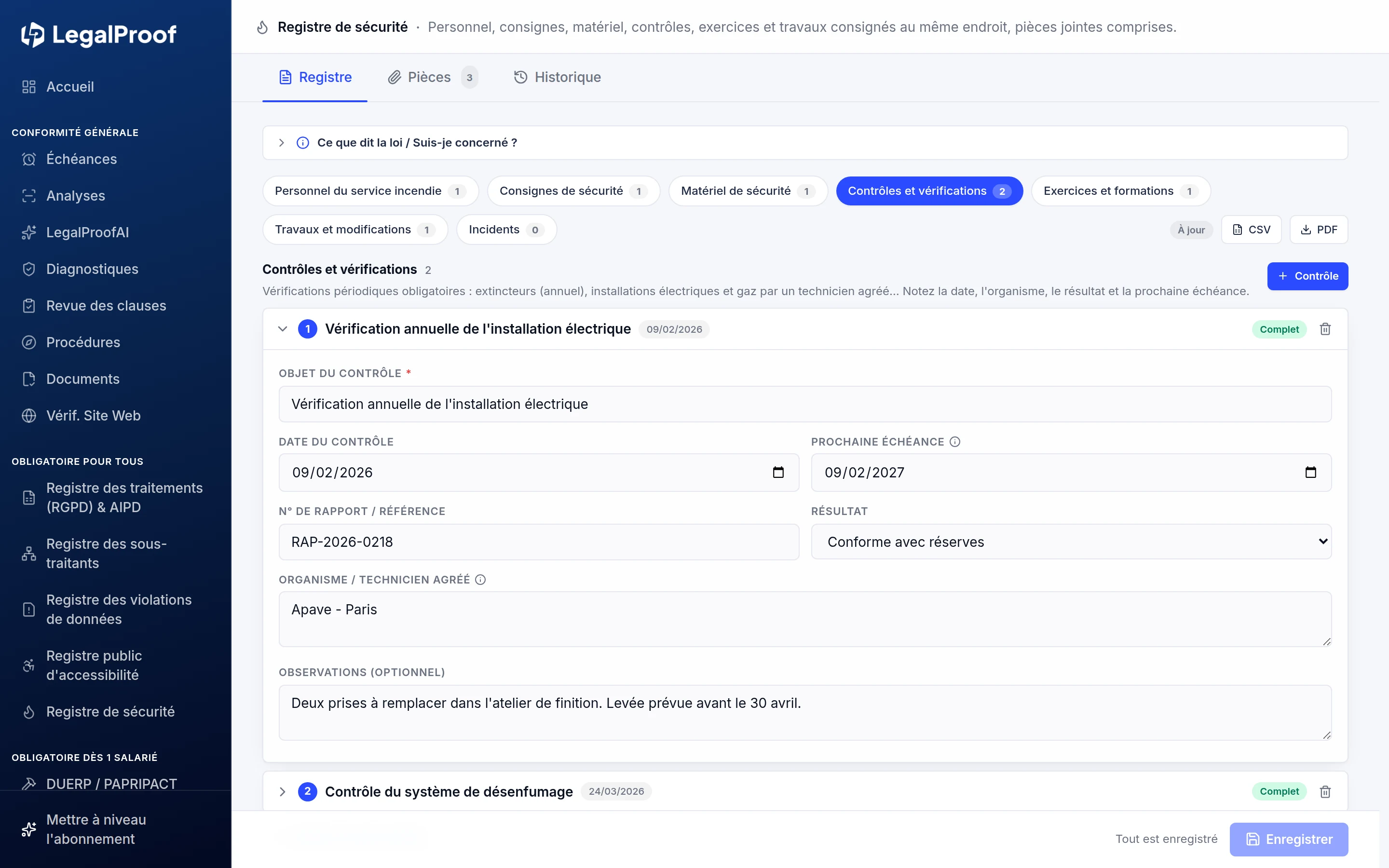Viewport: 1389px width, 868px height.
Task: Select Matériel de sécurité category
Action: click(748, 191)
